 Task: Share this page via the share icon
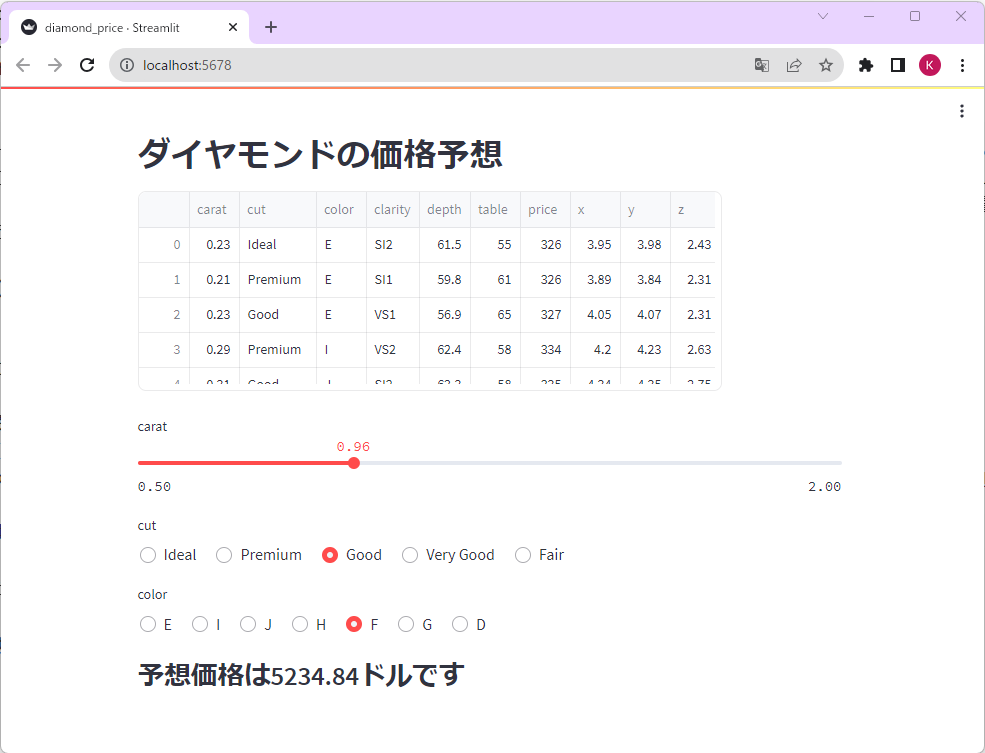794,65
